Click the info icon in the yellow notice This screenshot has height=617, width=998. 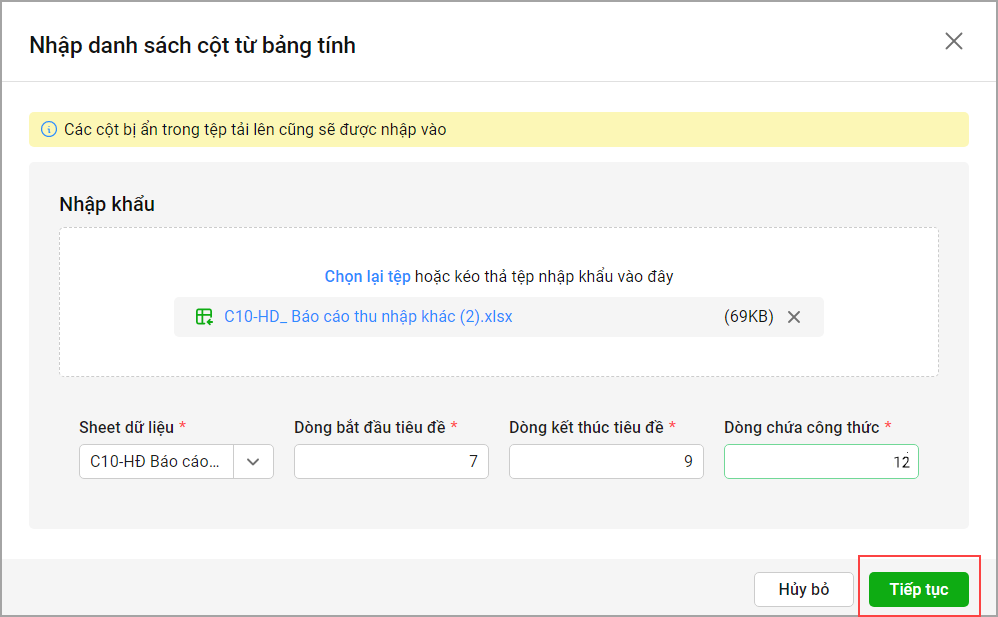pyautogui.click(x=48, y=130)
